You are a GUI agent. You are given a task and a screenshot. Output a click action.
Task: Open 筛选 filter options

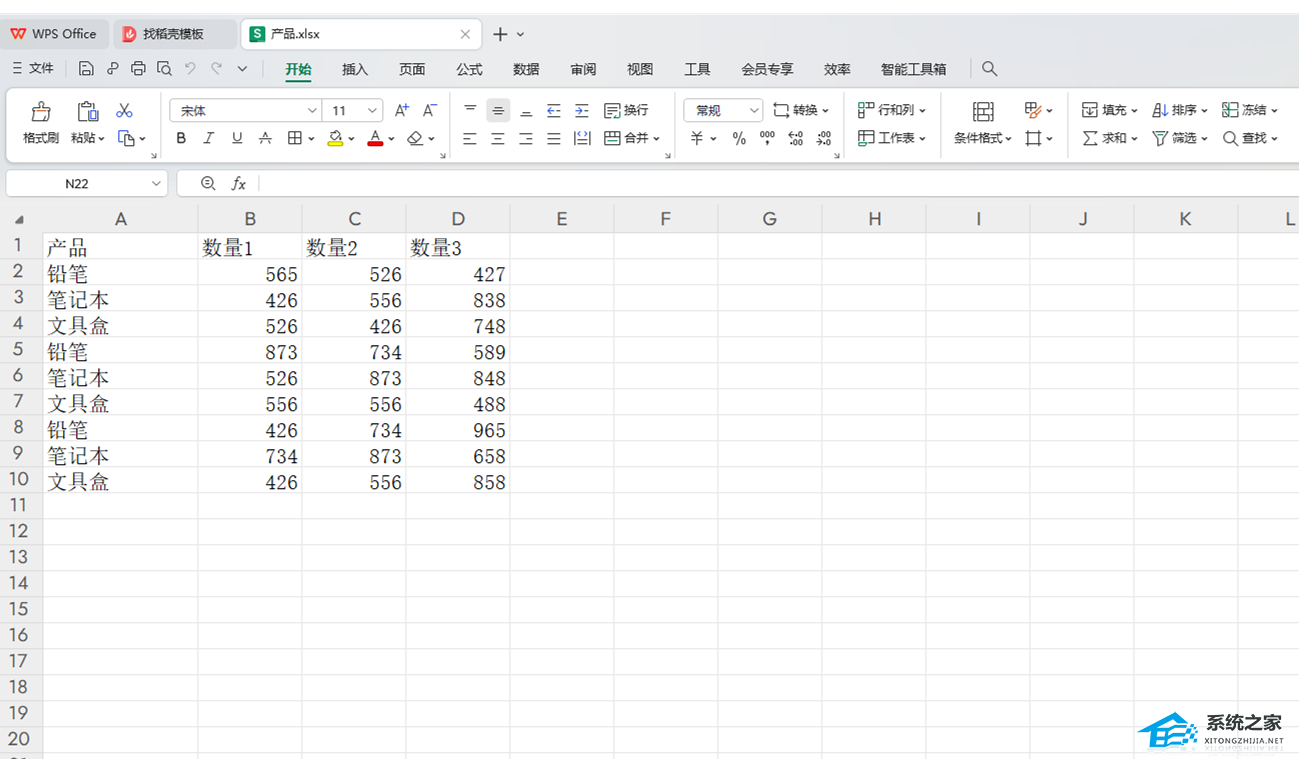point(1180,138)
